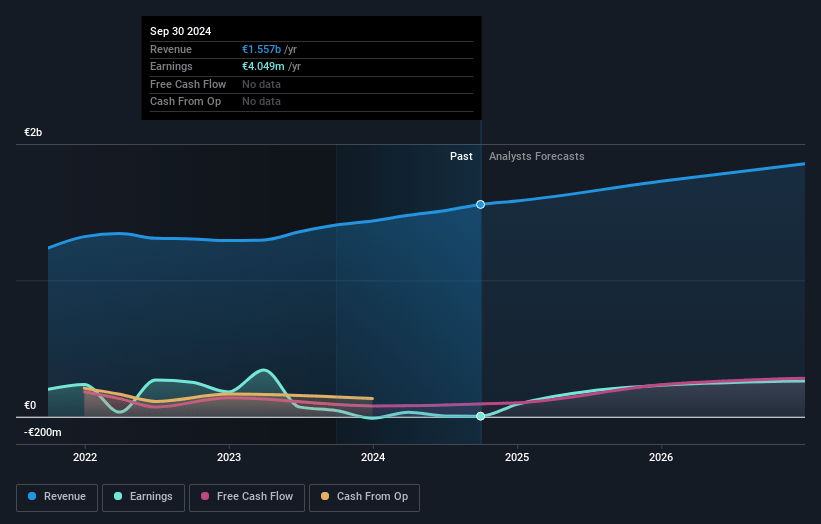
Task: Click the 2026 x-axis label
Action: [661, 457]
